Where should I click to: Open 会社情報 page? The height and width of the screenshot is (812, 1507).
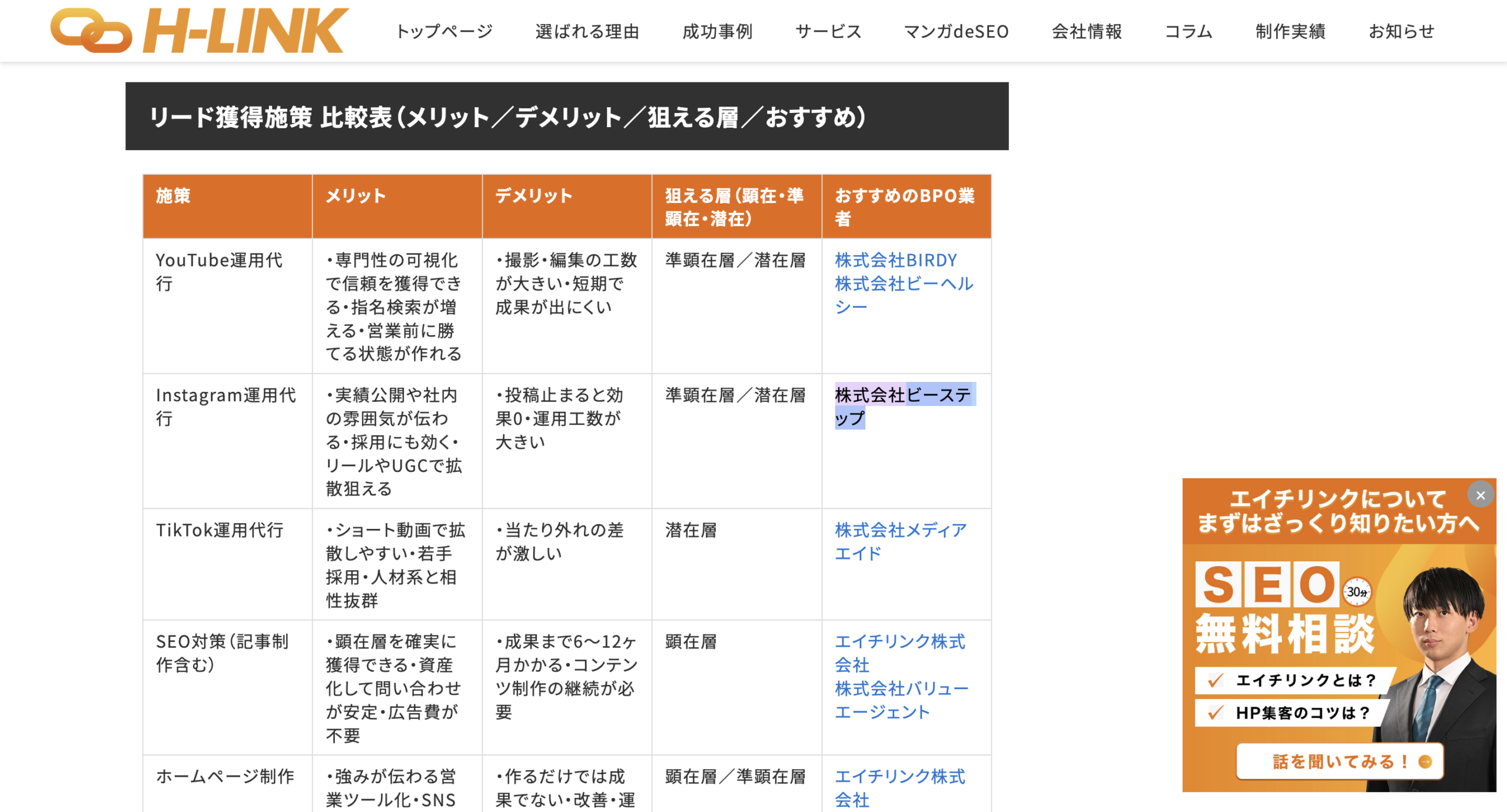pyautogui.click(x=1087, y=31)
